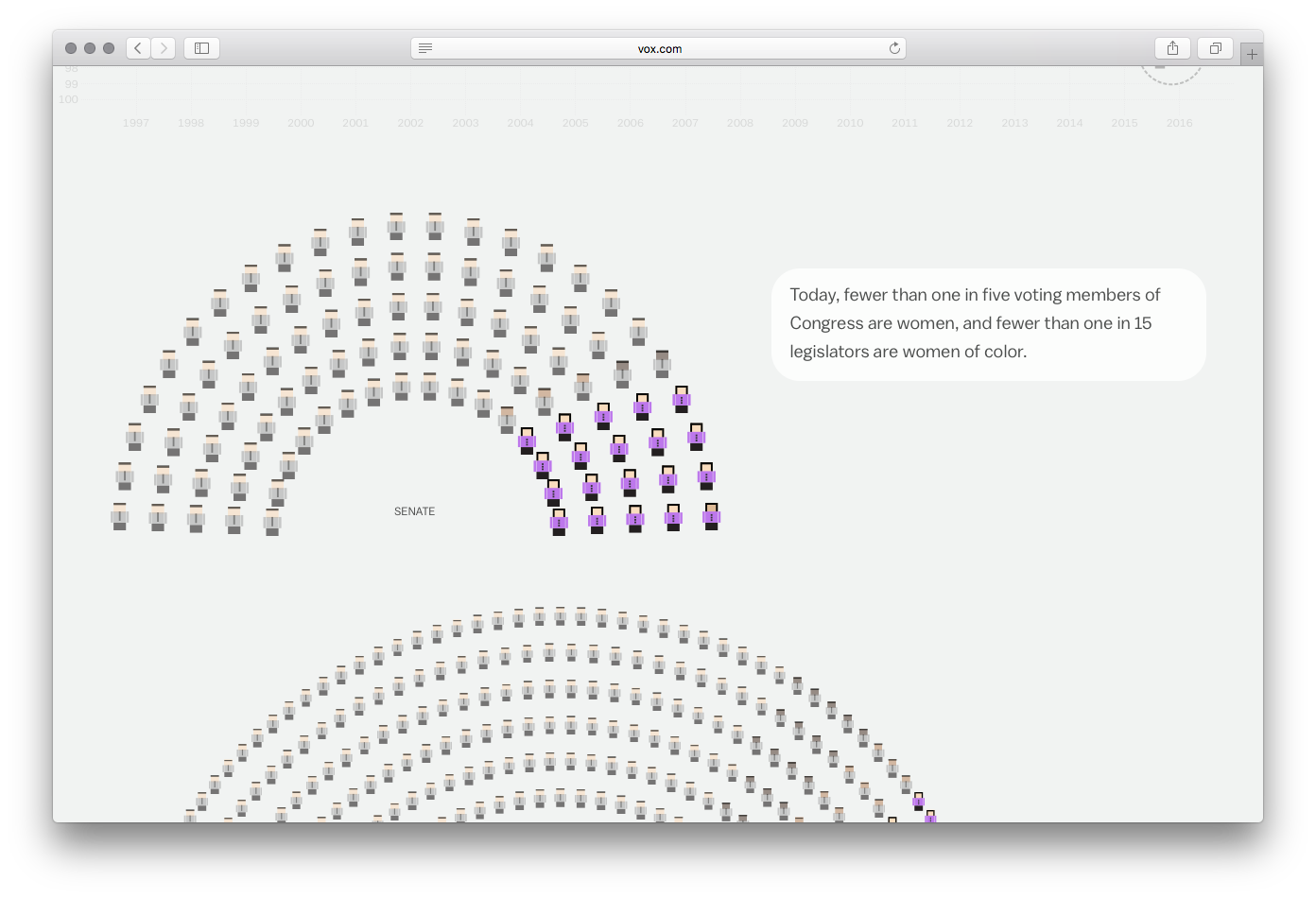Click the 100 gridline label on the axis
This screenshot has height=898, width=1316.
pyautogui.click(x=68, y=99)
